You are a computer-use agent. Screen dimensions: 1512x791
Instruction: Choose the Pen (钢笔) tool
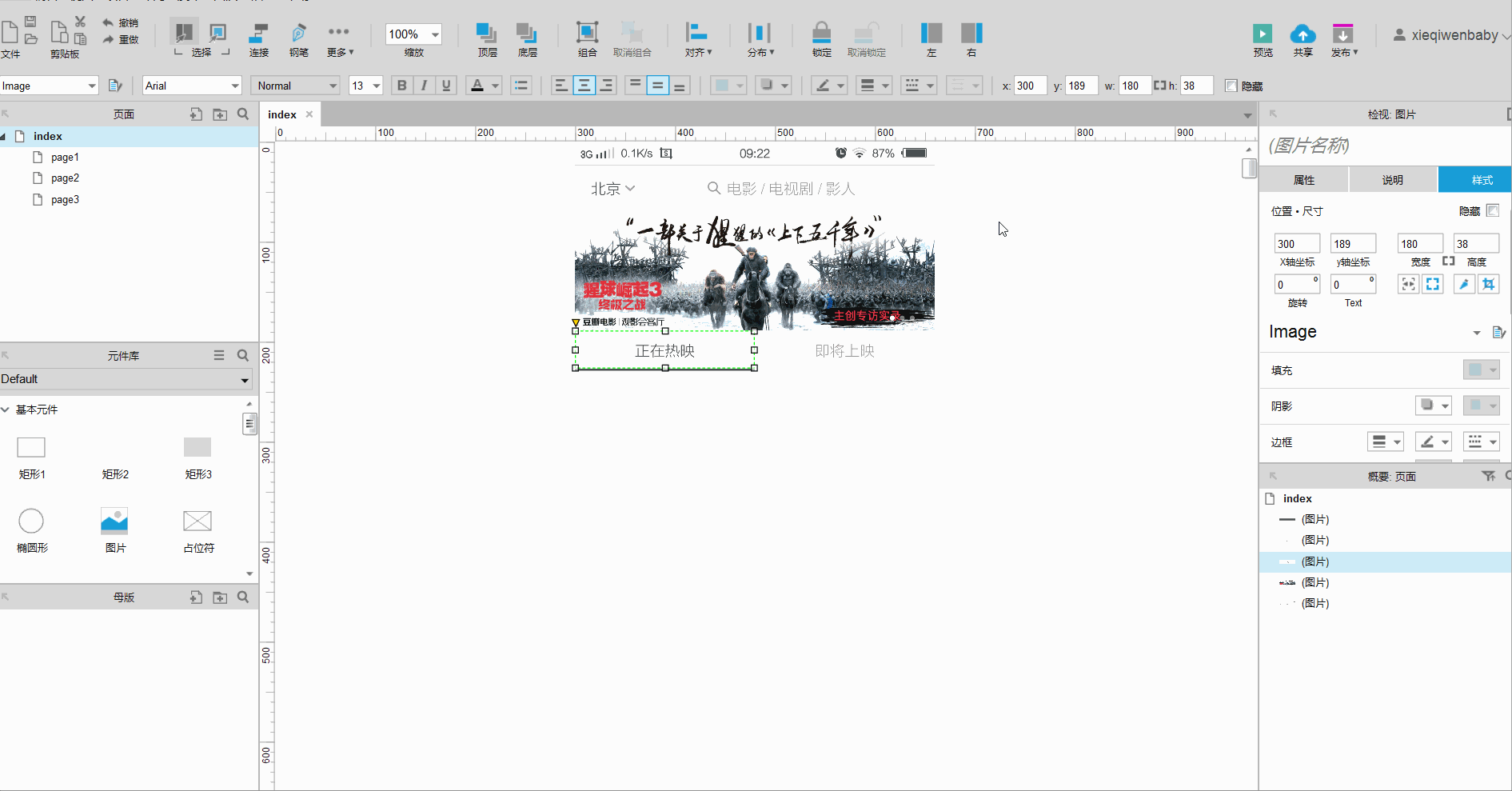point(298,33)
